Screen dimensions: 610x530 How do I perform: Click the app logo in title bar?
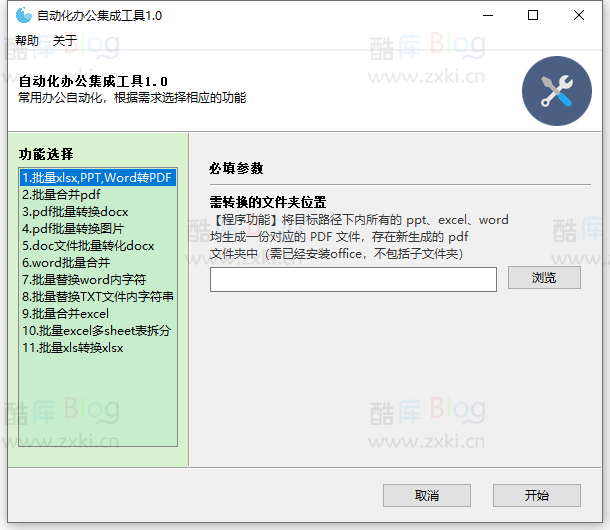pos(24,16)
